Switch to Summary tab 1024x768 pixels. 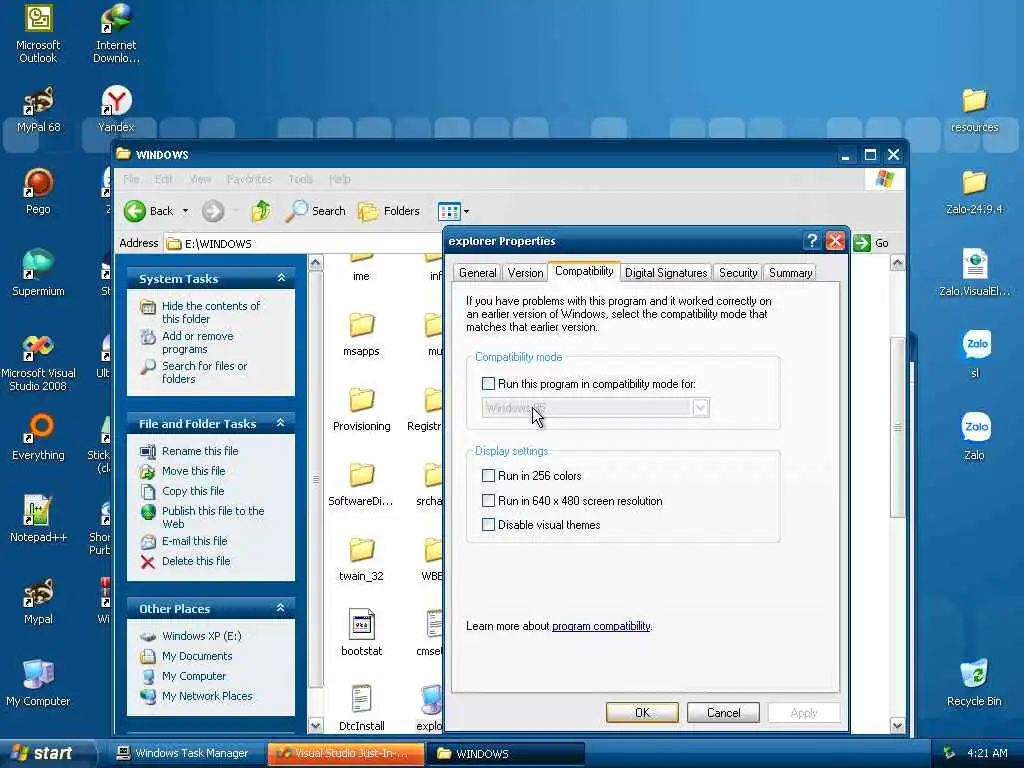coord(790,273)
